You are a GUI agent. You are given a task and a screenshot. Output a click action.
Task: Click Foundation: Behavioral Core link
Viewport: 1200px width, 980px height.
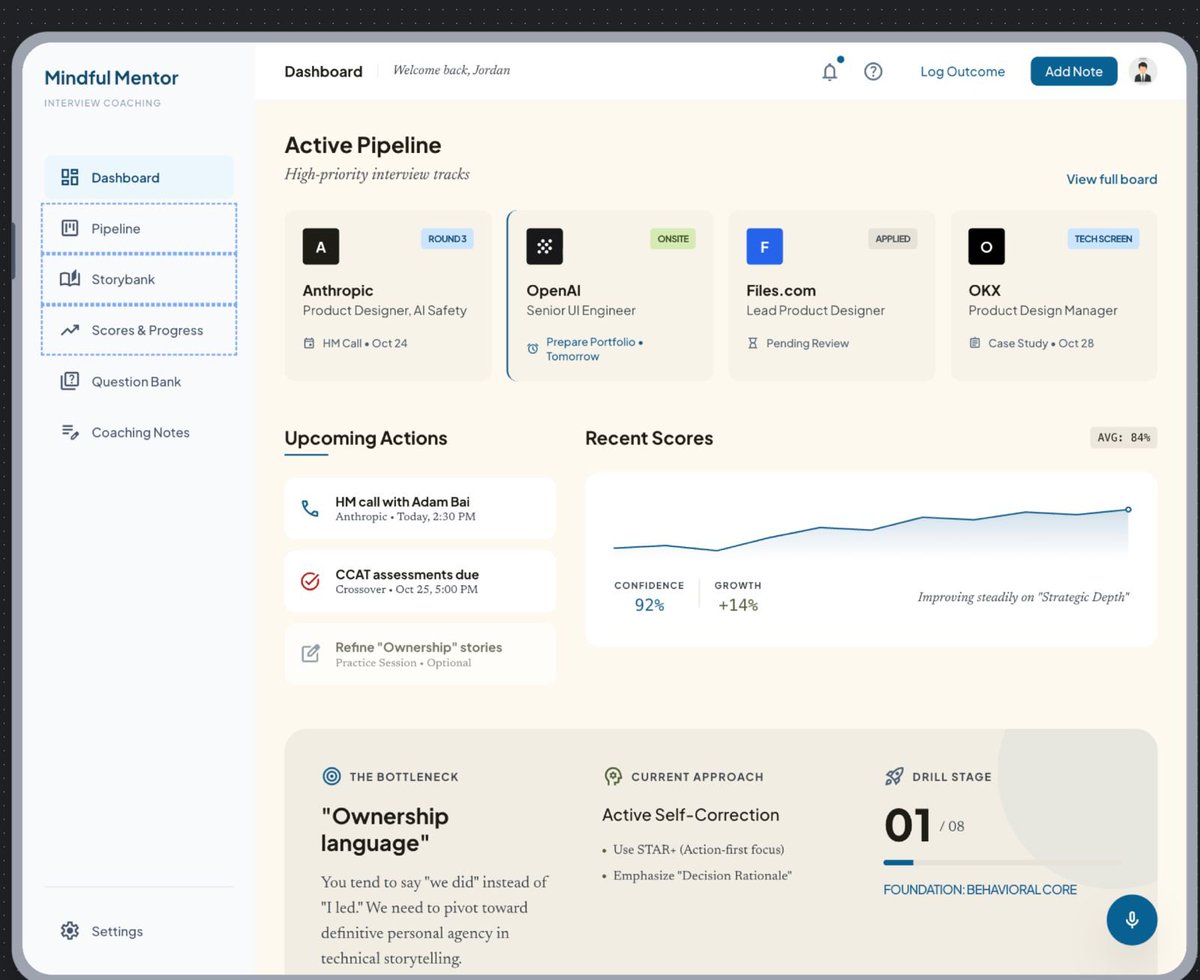pyautogui.click(x=980, y=889)
